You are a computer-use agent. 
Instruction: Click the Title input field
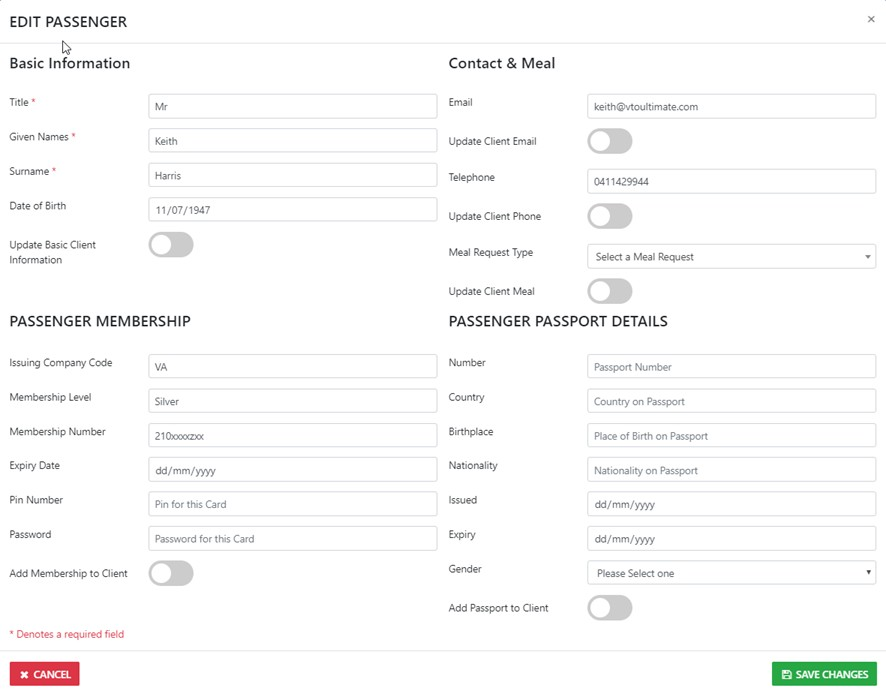pos(292,106)
